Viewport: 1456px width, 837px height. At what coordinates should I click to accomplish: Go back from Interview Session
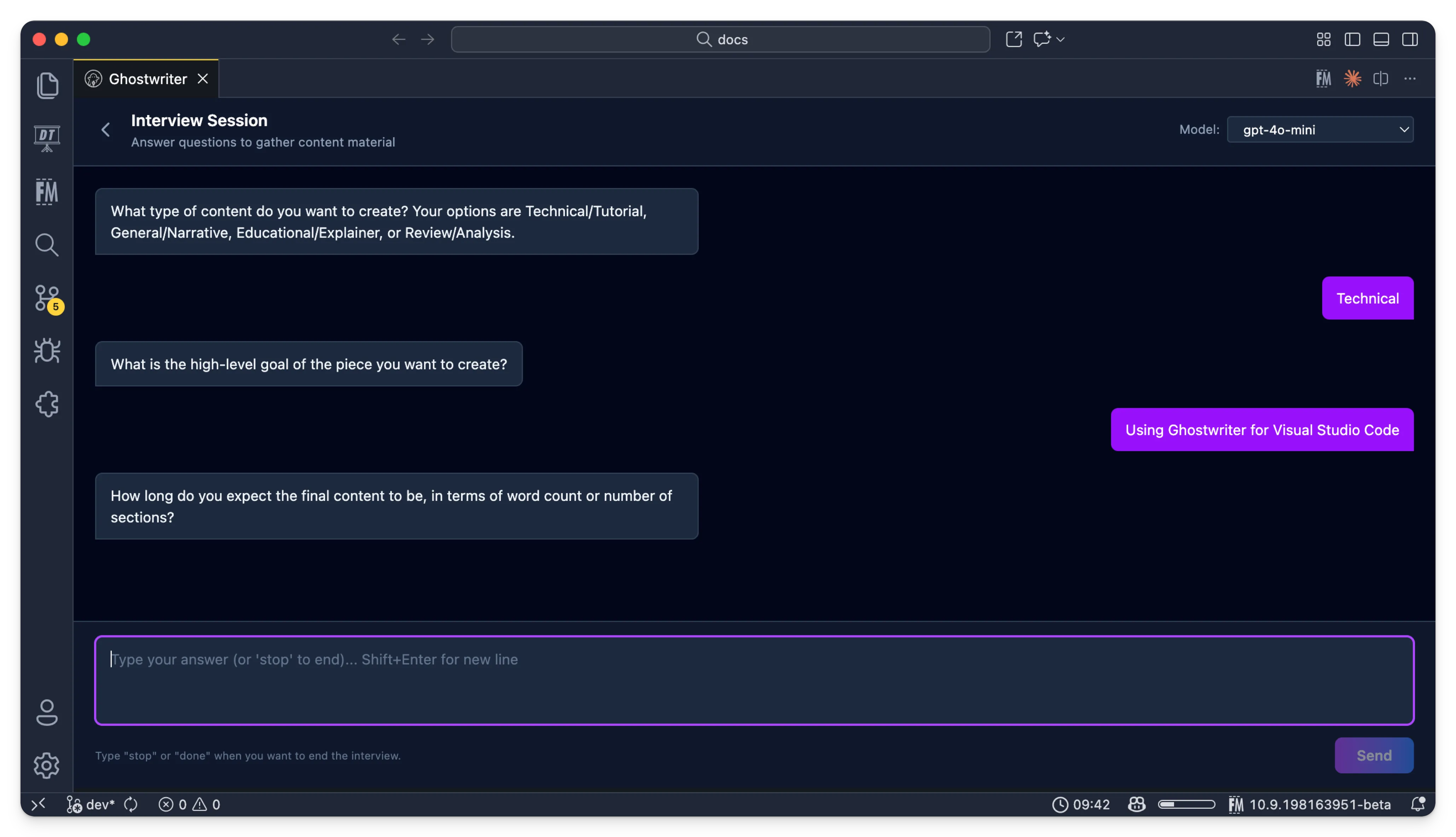coord(106,130)
